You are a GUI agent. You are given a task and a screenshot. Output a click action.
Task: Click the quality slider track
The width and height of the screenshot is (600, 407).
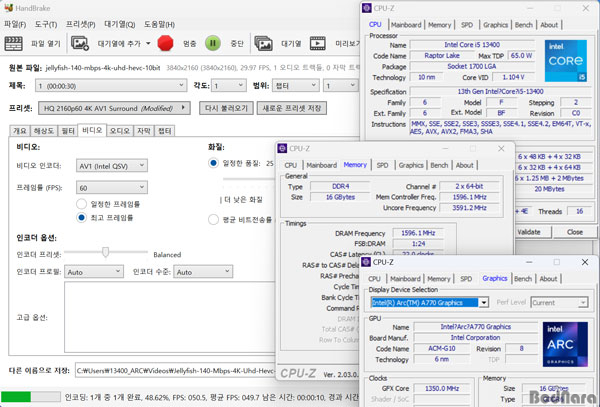[249, 179]
